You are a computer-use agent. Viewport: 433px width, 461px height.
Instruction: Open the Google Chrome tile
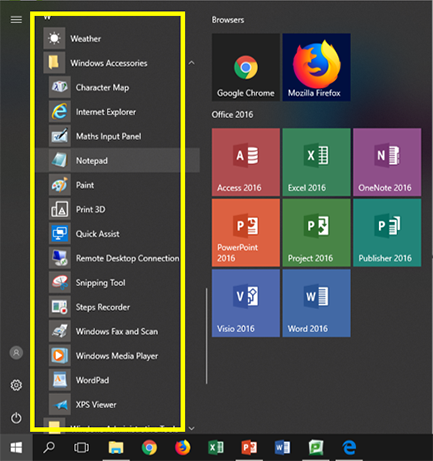[246, 67]
